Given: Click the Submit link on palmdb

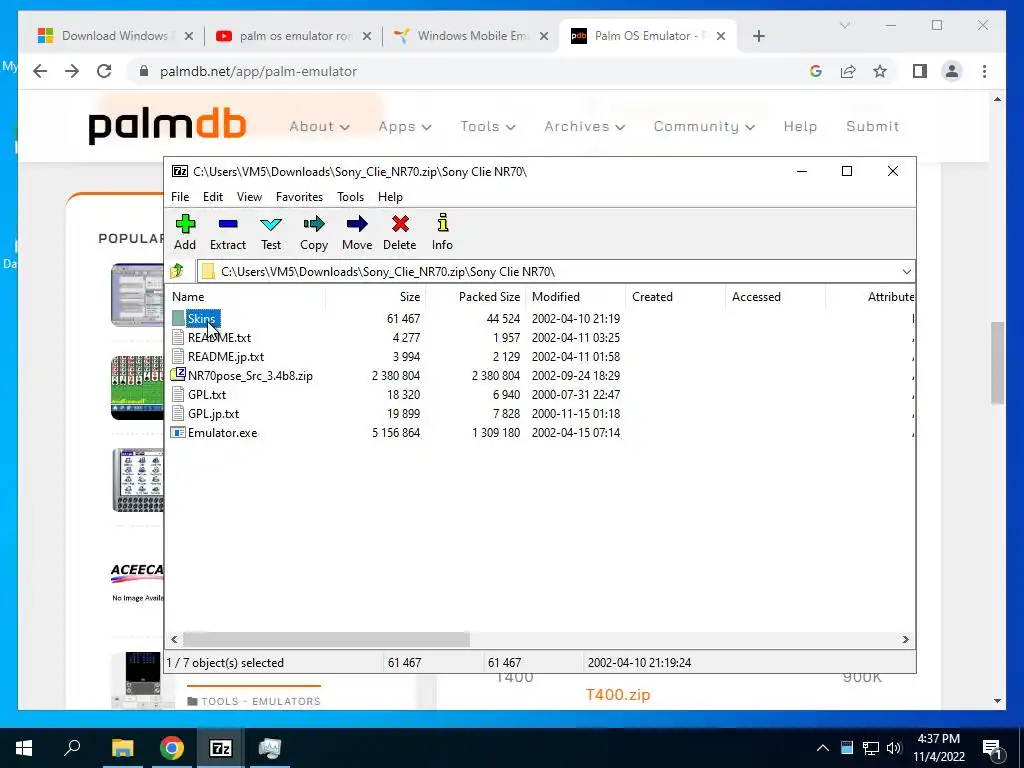Looking at the screenshot, I should [x=872, y=126].
